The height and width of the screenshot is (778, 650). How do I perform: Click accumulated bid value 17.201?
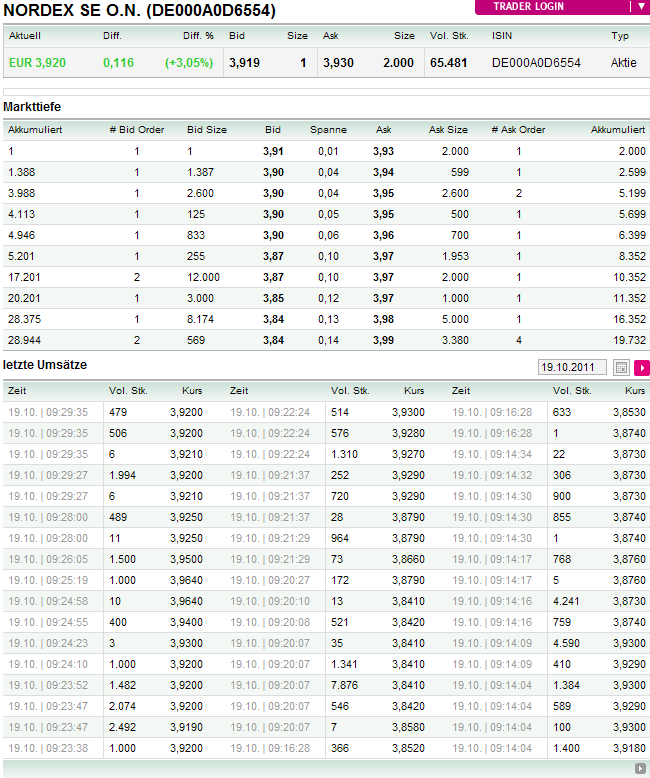pos(24,277)
